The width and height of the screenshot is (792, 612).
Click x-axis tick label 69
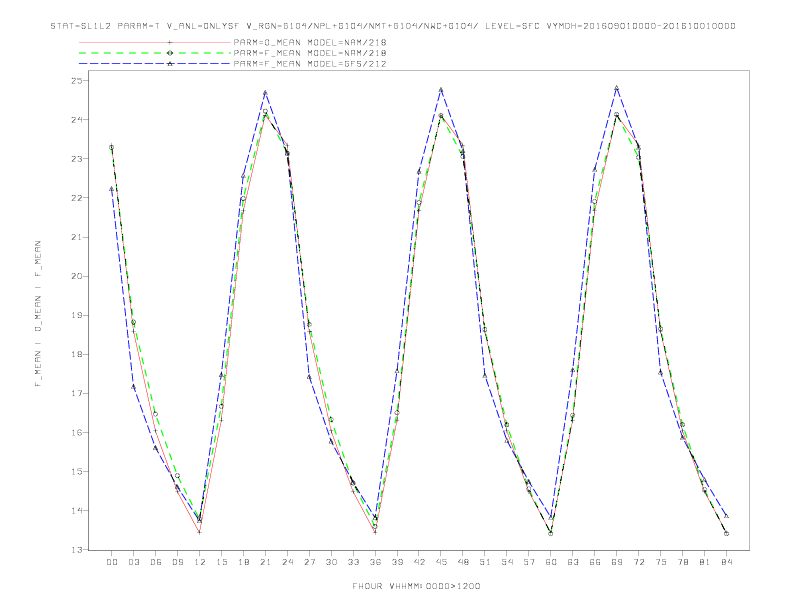point(617,562)
